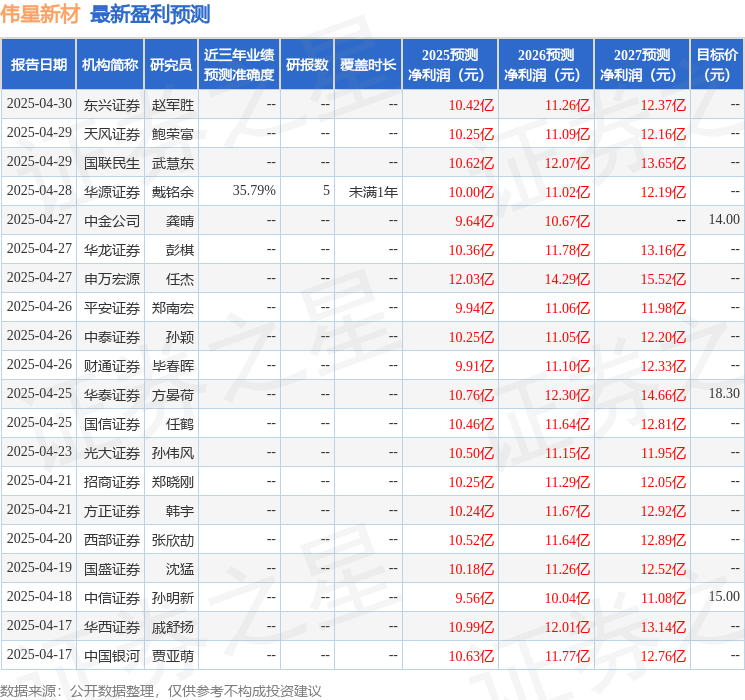Screen dimensions: 745x700
Task: Select value 9.64亿 in 中金公司 row
Action: pyautogui.click(x=475, y=221)
